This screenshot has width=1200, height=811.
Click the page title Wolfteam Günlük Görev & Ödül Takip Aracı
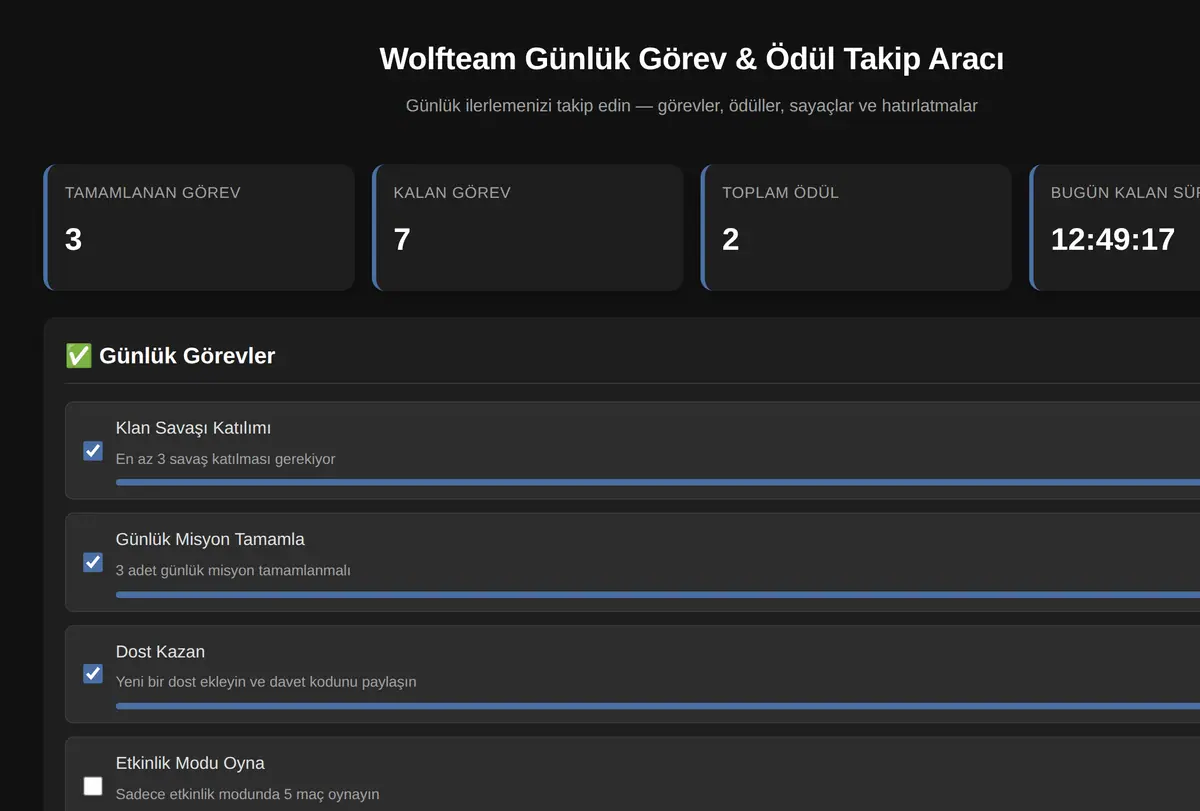(692, 59)
